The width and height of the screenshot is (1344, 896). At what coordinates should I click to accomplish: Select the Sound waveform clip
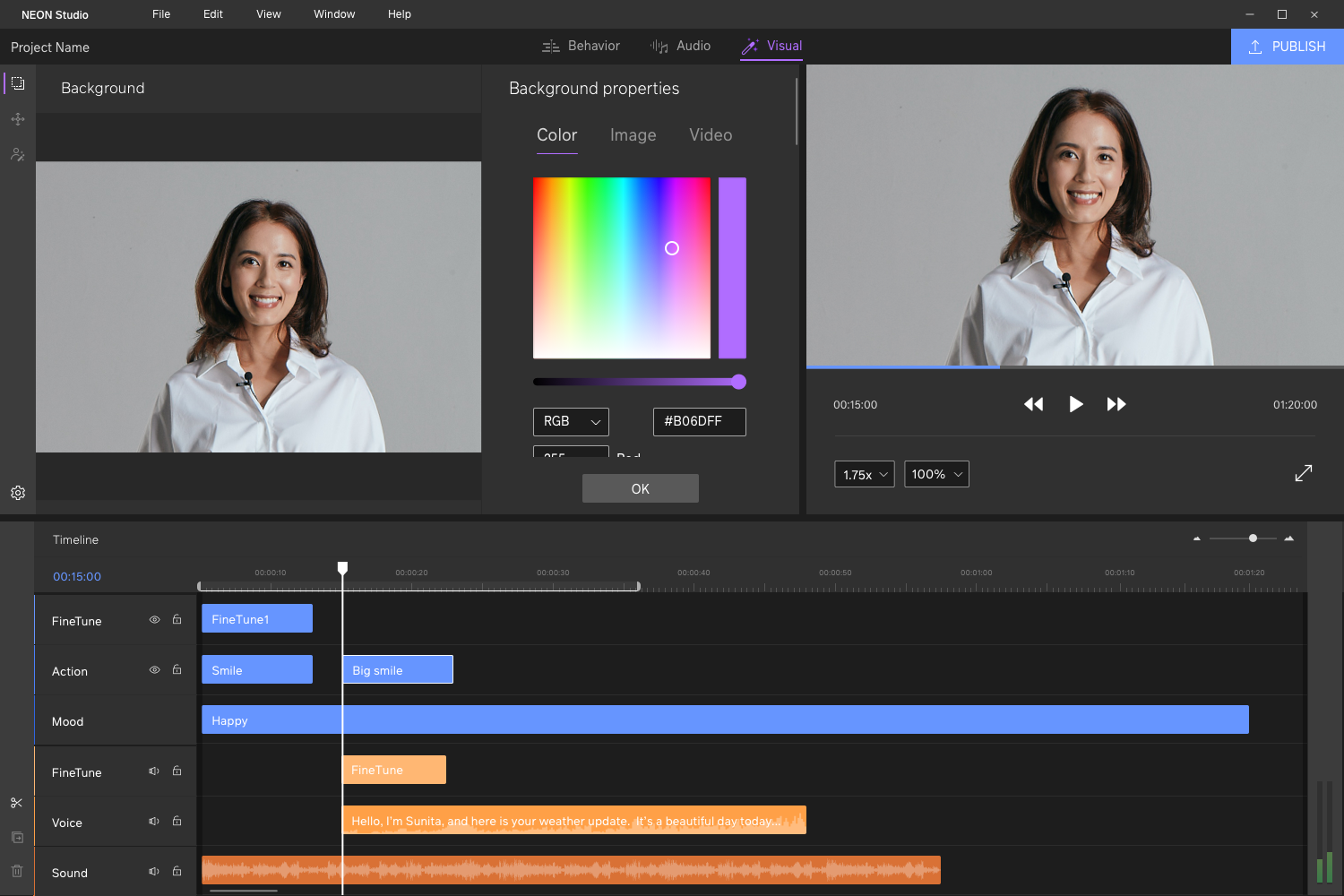click(x=571, y=870)
